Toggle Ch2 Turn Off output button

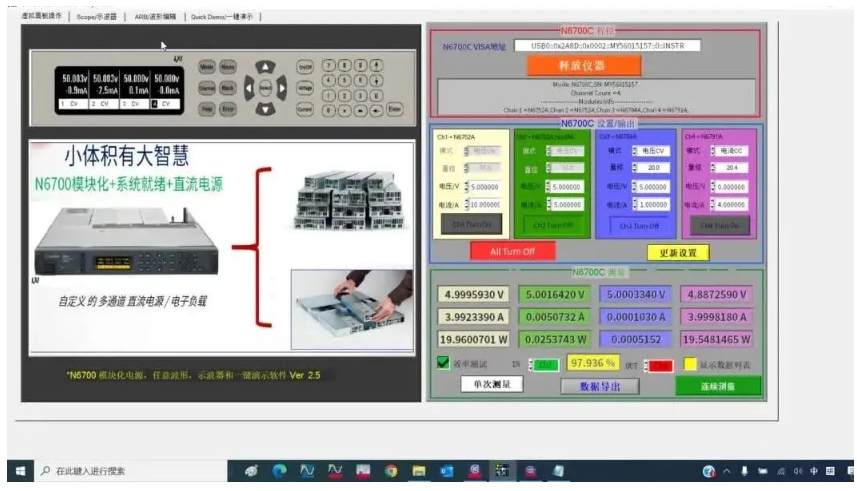pyautogui.click(x=553, y=225)
